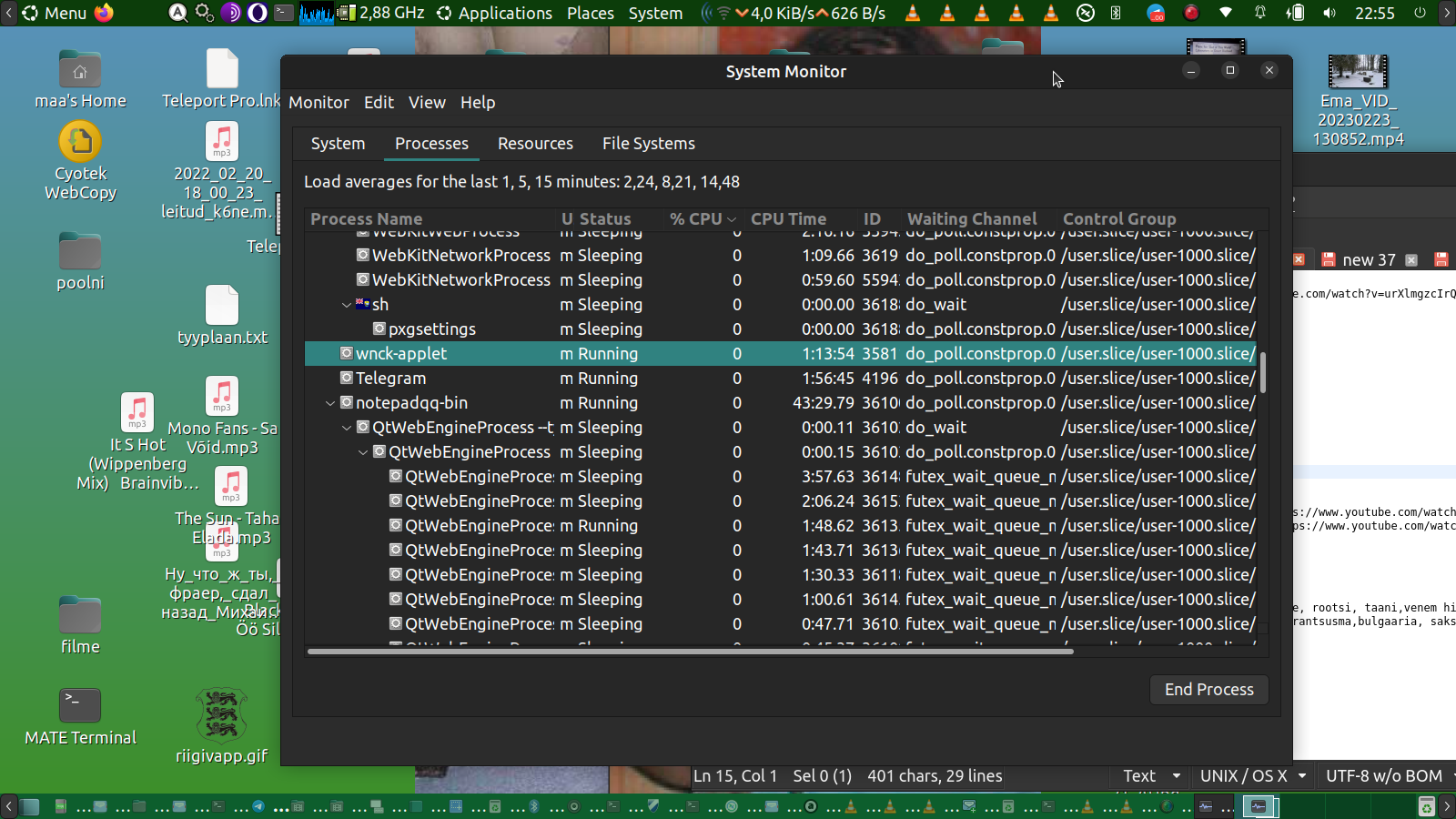Open the View menu
Viewport: 1456px width, 819px height.
tap(427, 103)
